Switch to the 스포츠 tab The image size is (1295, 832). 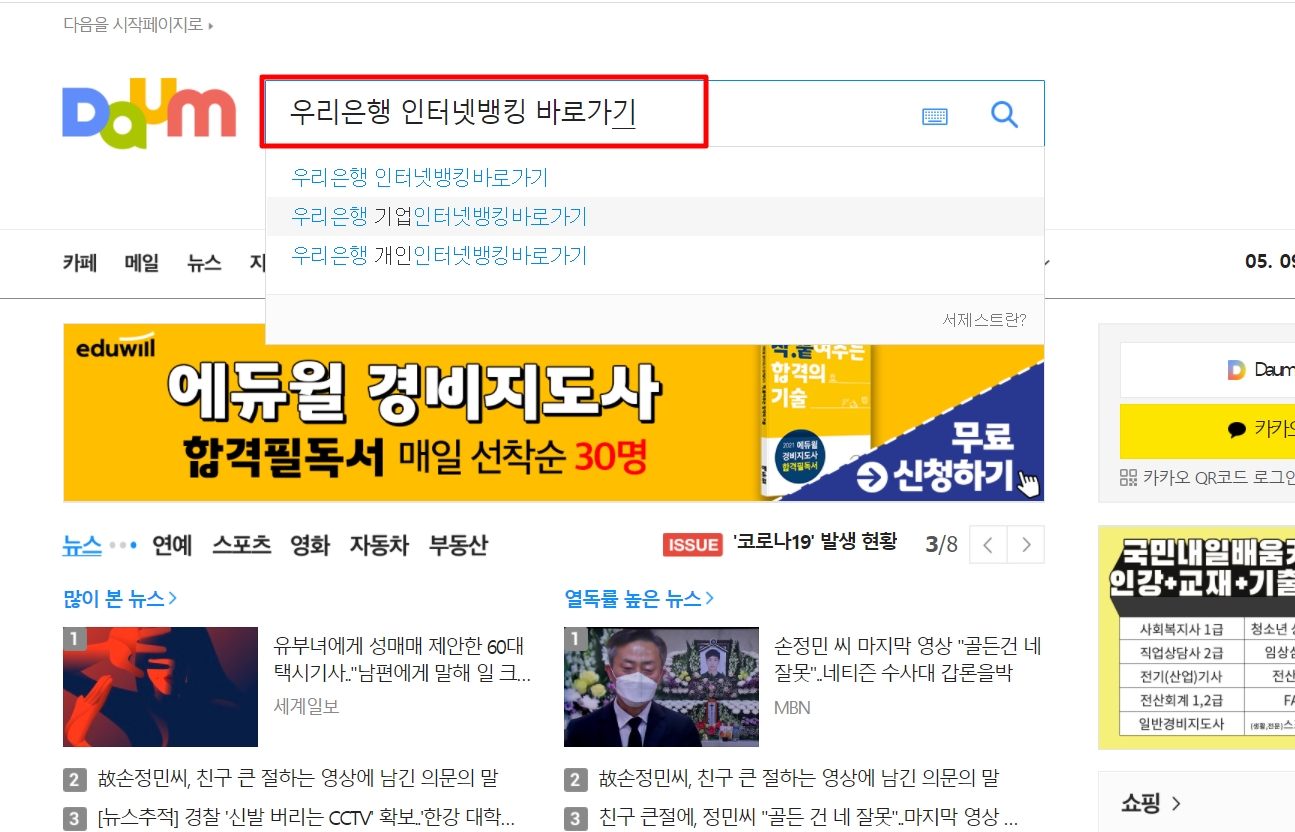[241, 545]
